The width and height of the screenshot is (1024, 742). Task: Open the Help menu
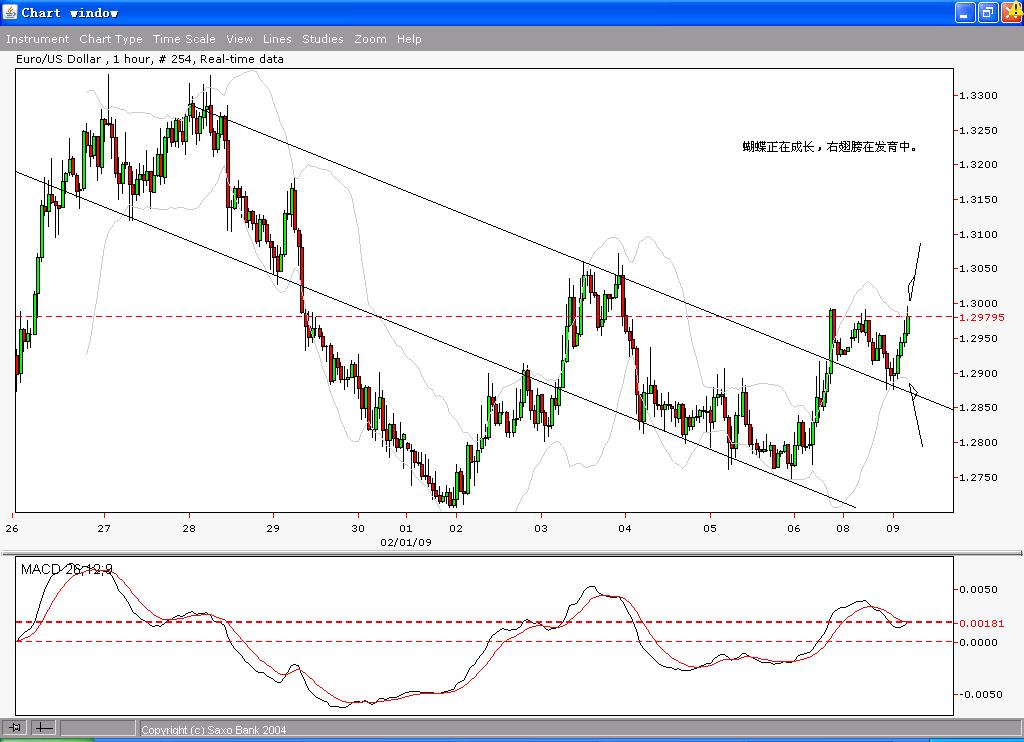pyautogui.click(x=409, y=39)
